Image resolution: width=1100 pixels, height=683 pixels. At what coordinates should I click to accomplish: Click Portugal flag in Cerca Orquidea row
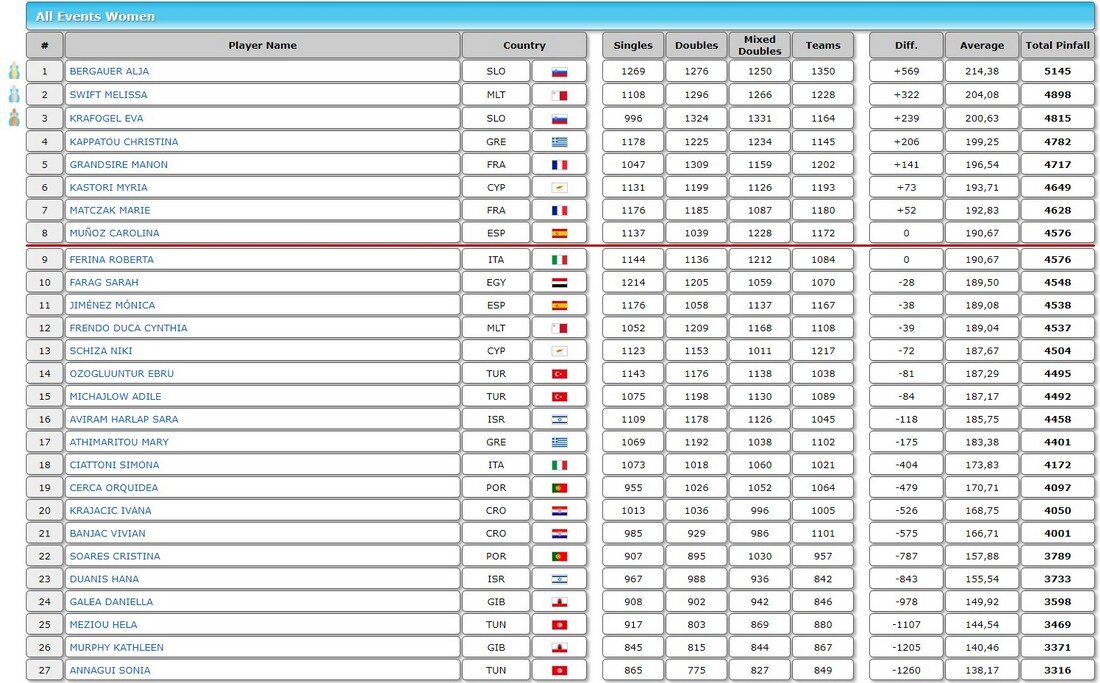tap(559, 487)
